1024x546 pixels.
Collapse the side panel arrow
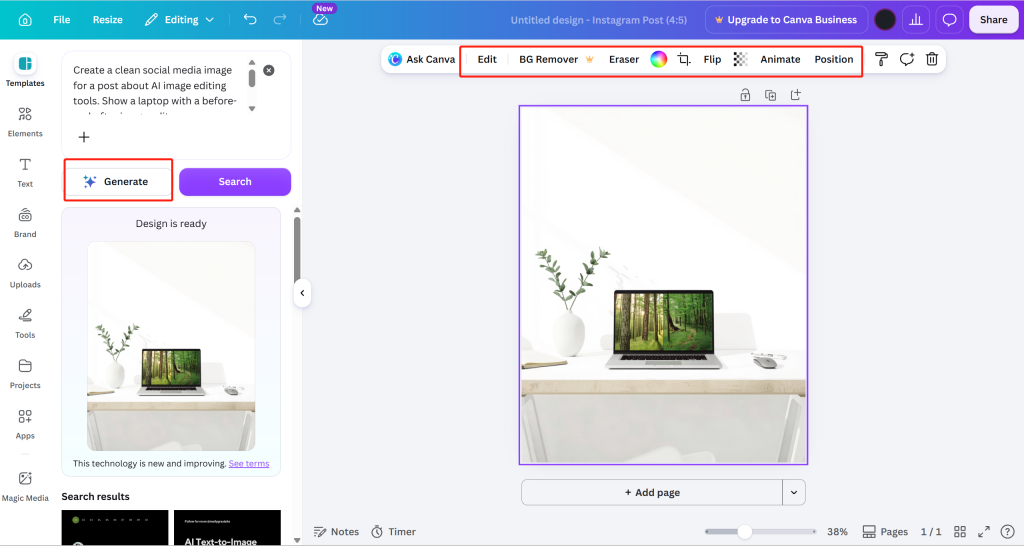302,293
